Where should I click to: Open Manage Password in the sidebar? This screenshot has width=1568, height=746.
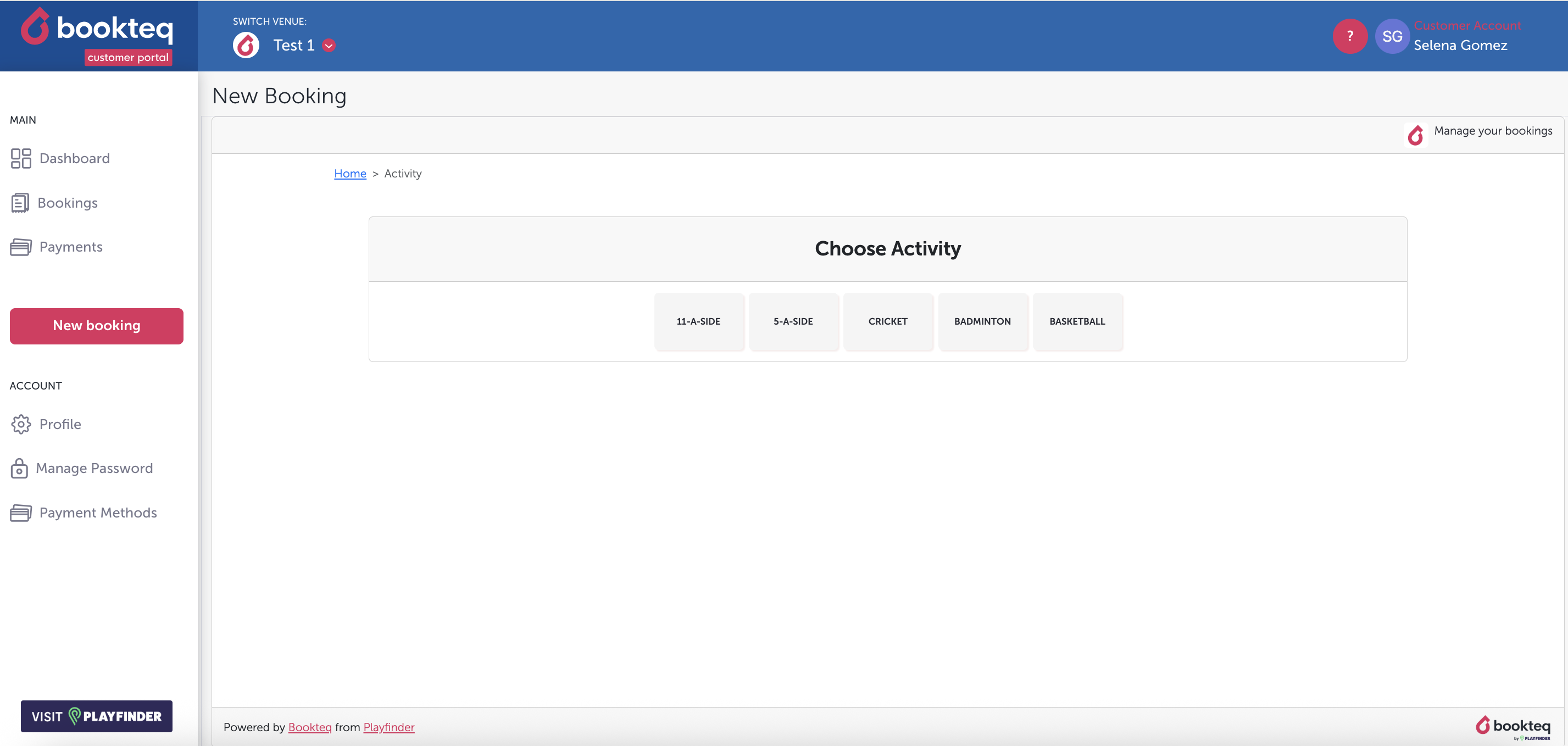click(x=94, y=469)
